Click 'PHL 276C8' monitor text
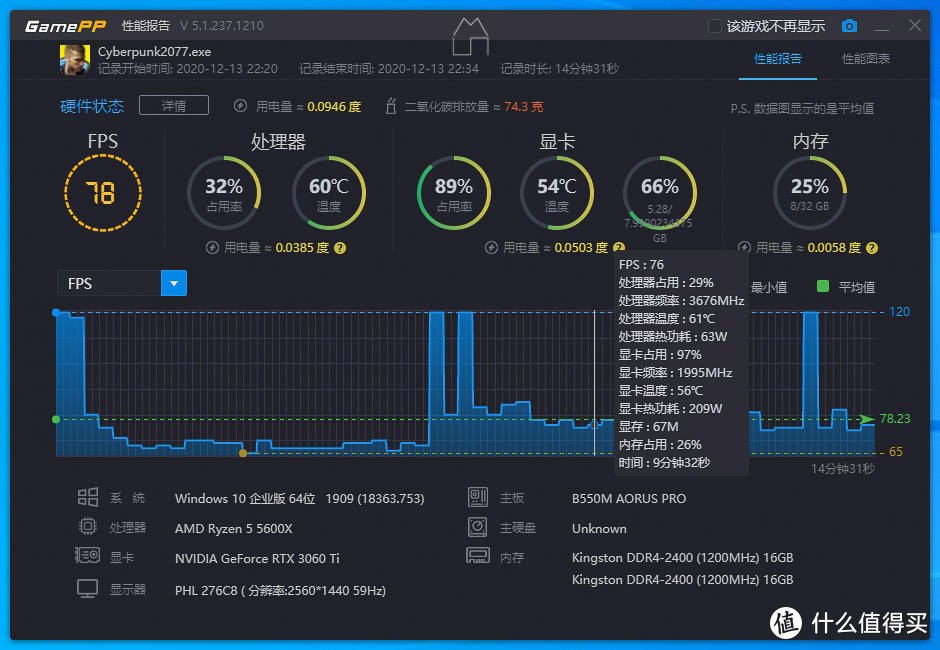 coord(206,590)
